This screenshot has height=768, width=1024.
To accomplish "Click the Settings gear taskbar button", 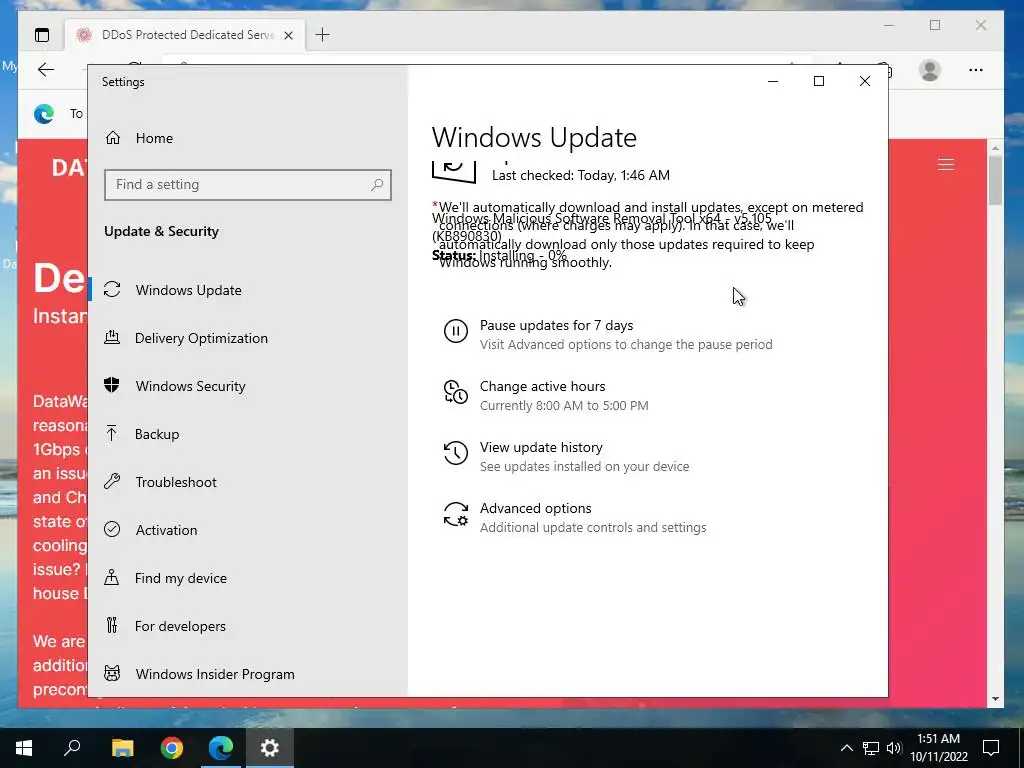I will click(x=270, y=748).
